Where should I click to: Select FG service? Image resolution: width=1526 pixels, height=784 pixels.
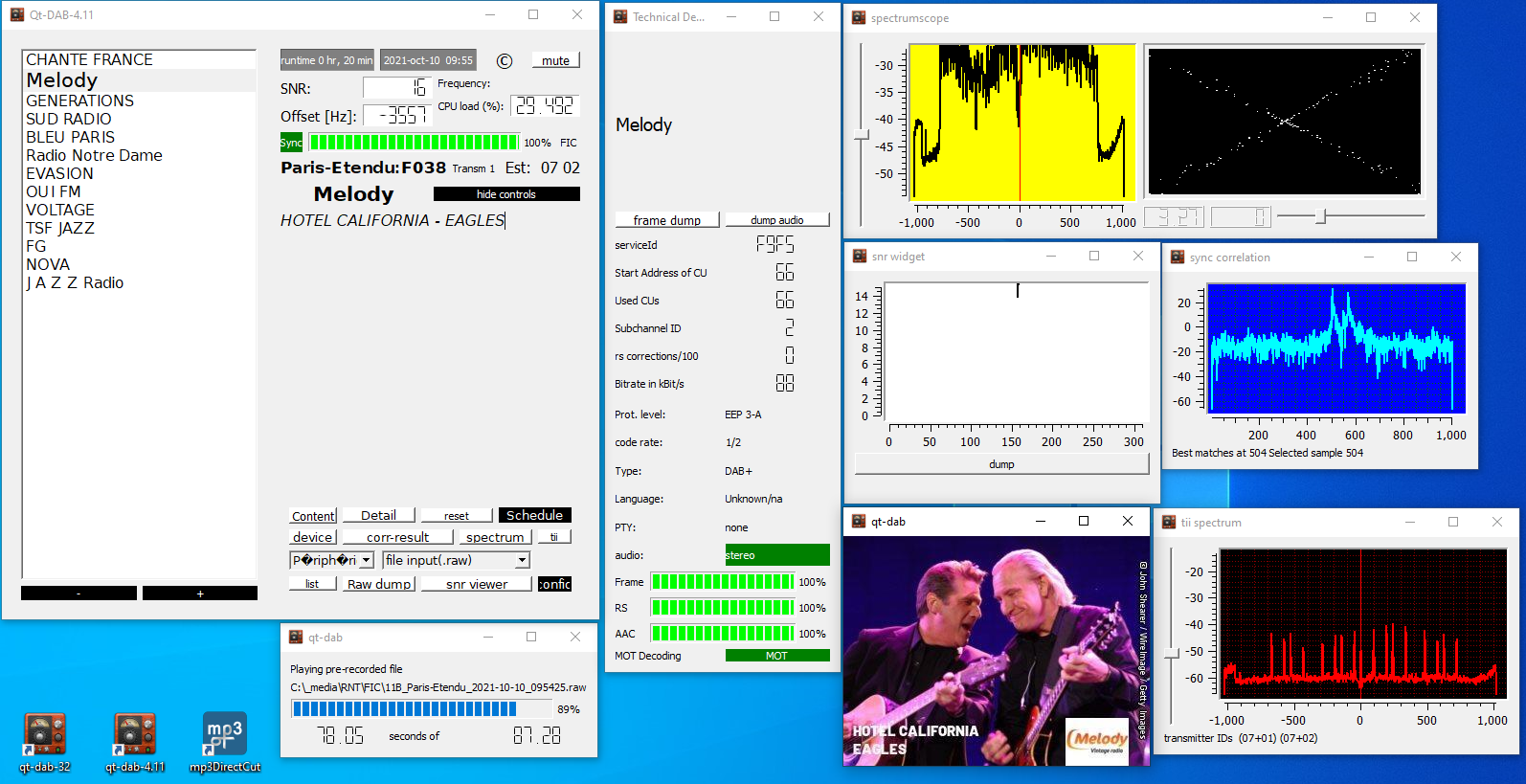tap(140, 246)
